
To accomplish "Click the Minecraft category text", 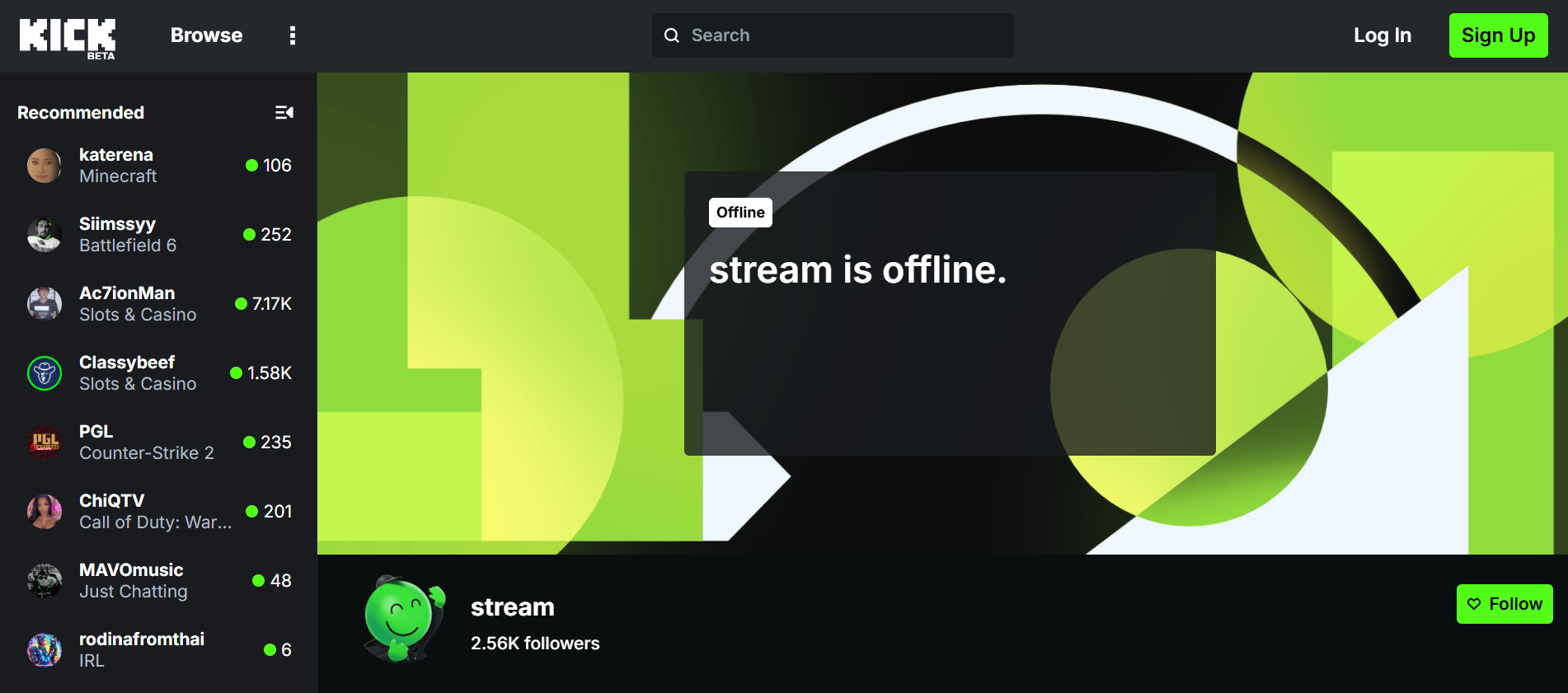I will click(118, 176).
